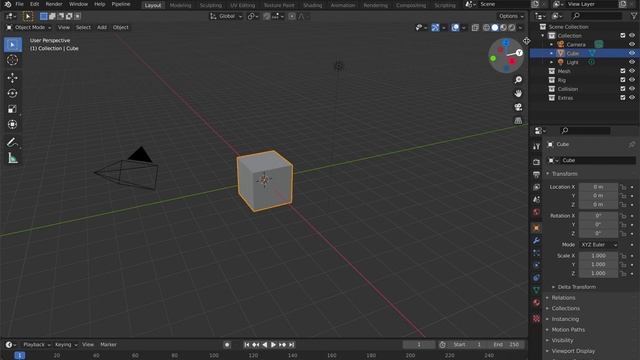The height and width of the screenshot is (360, 640).
Task: Open the XYZ Euler rotation mode dropdown
Action: pos(599,244)
